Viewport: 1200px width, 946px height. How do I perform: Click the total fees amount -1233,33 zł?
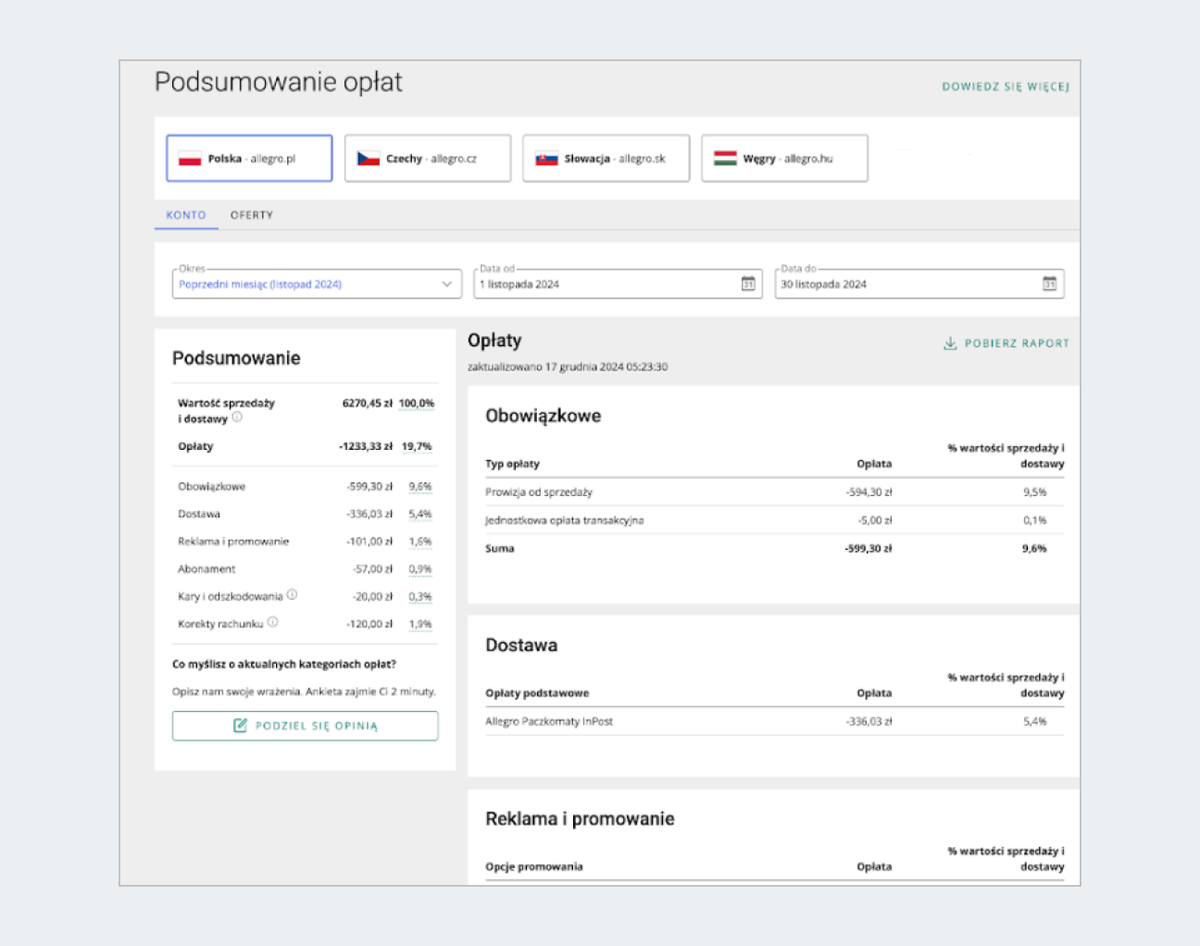tap(364, 447)
